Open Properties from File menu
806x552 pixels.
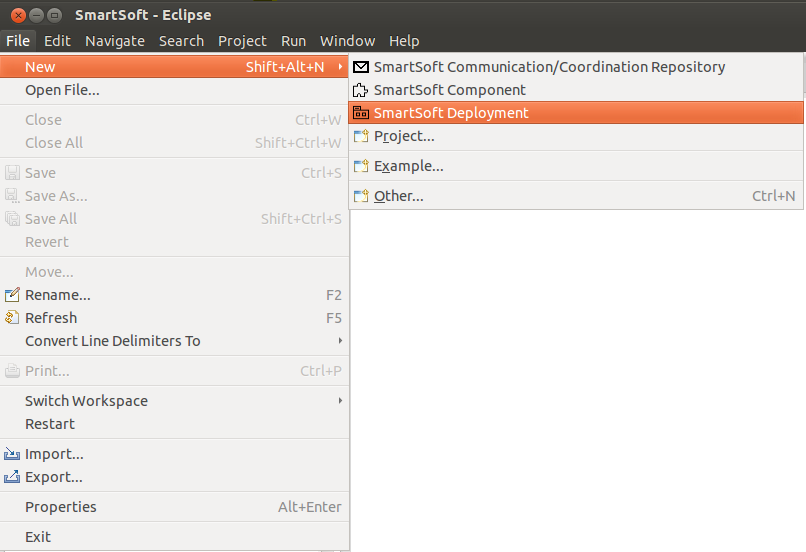[174, 507]
